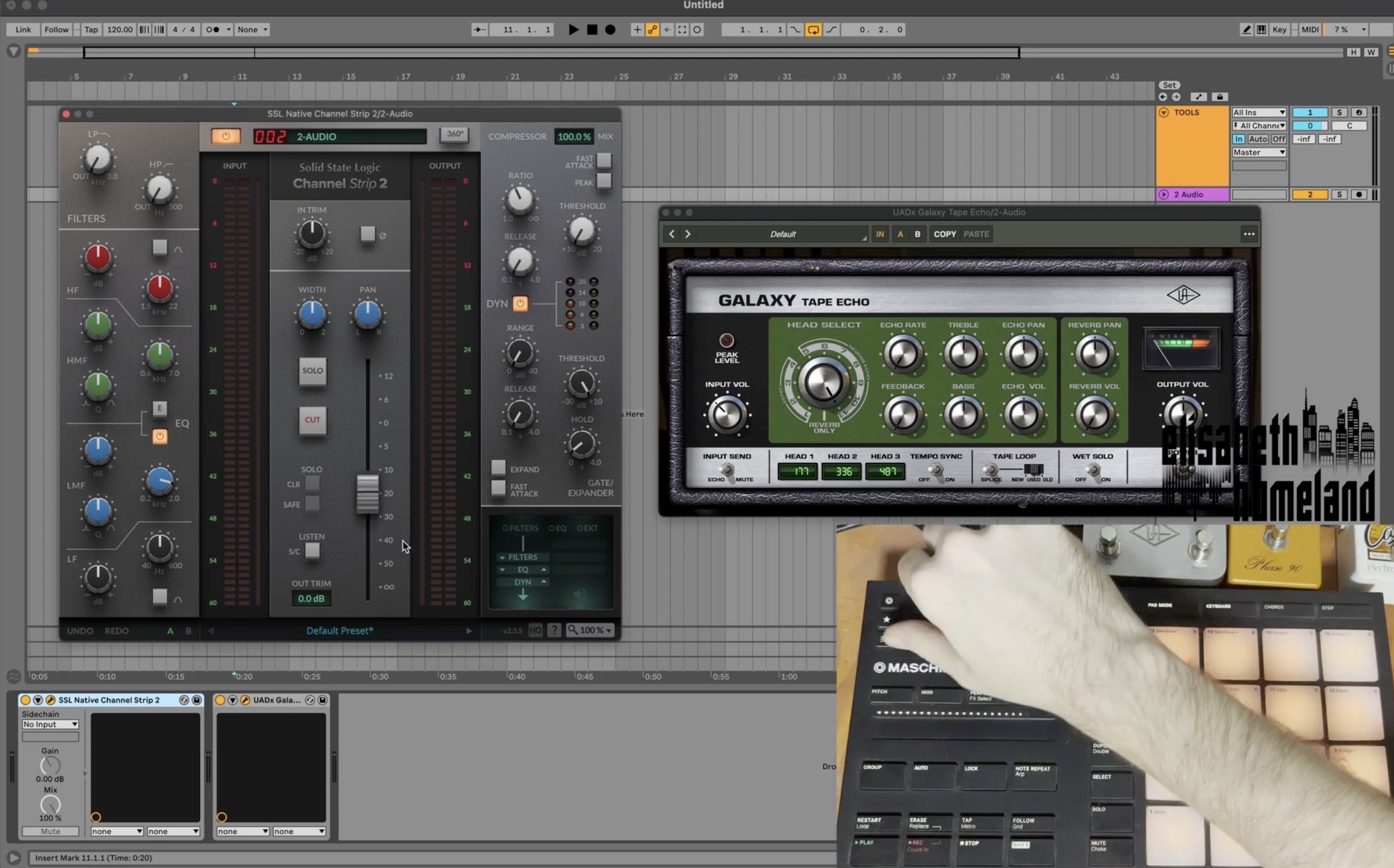Click the SSL channel output fader

tap(367, 494)
